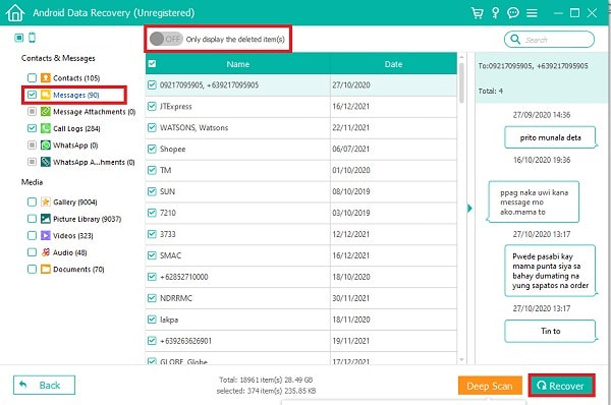The width and height of the screenshot is (611, 405).
Task: Click the green select-all square icon
Action: point(19,37)
